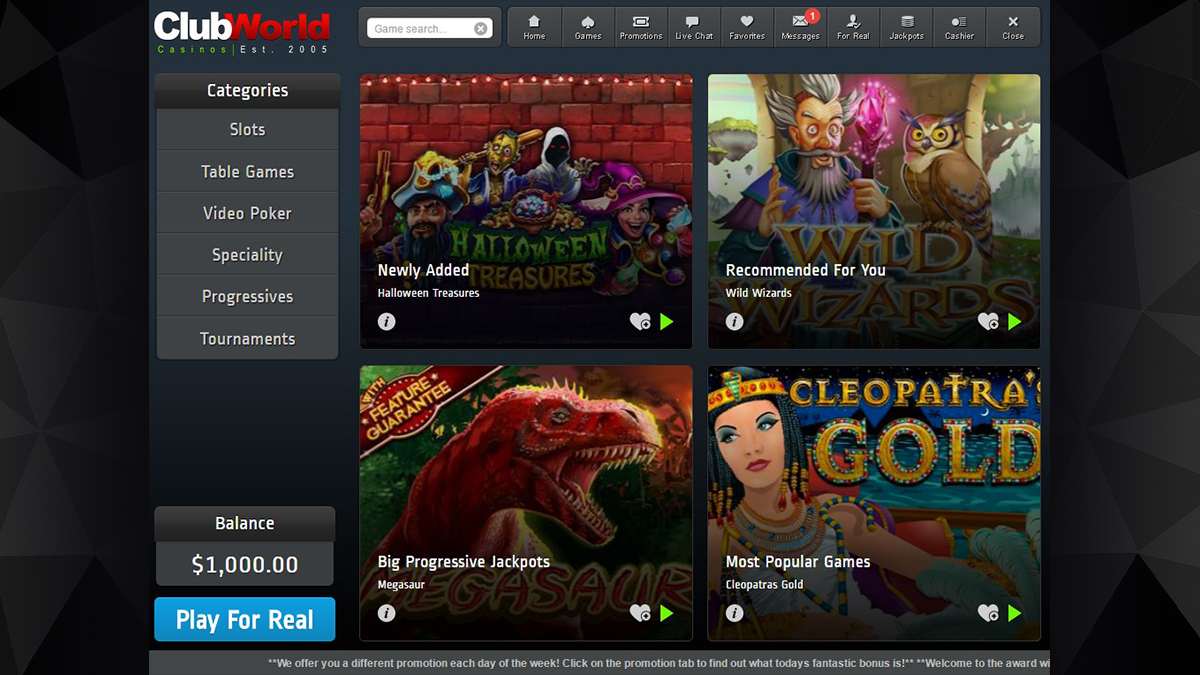This screenshot has width=1200, height=675.
Task: Select the Speciality category
Action: 247,255
